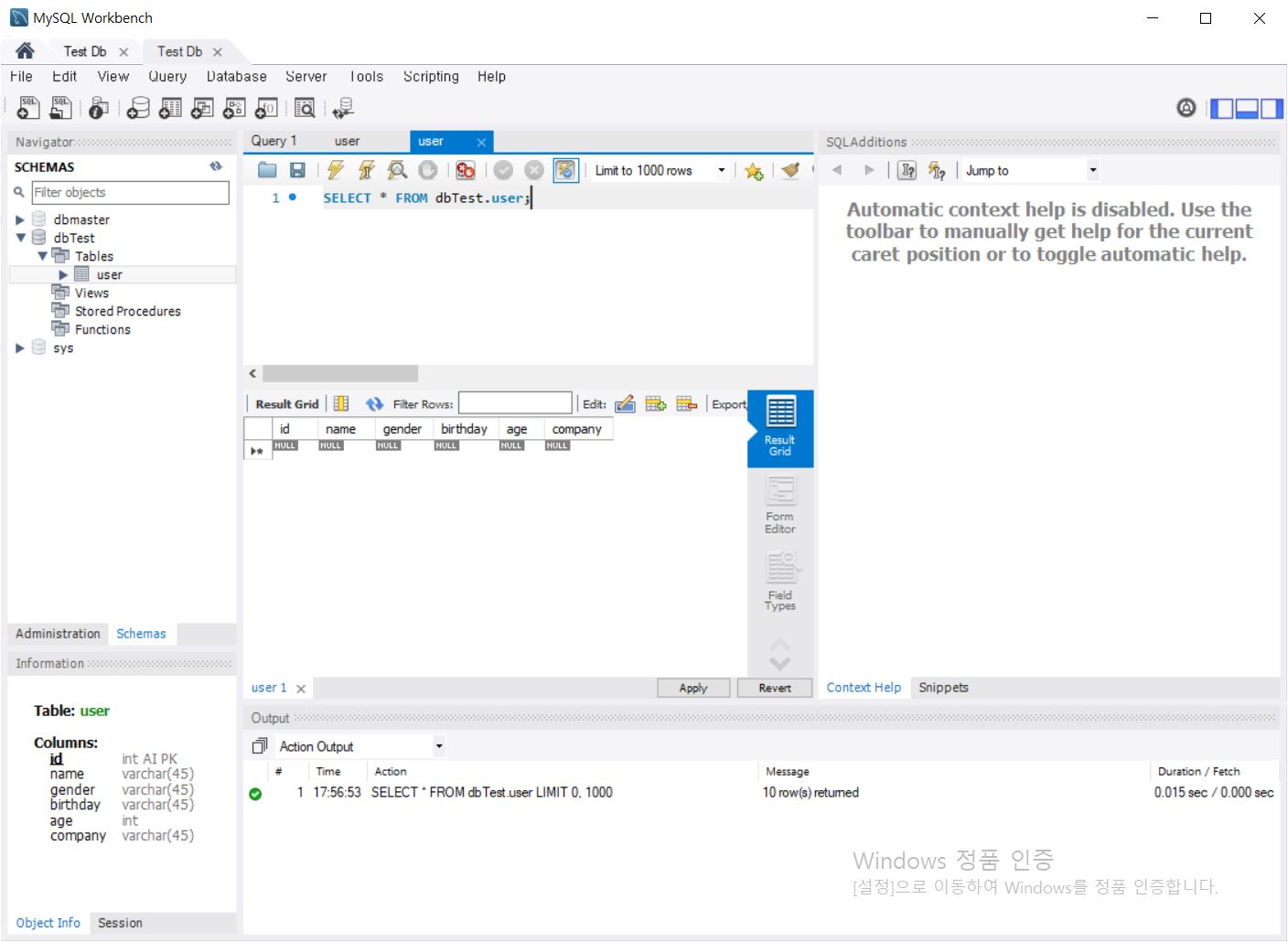
Task: Rollback the current transaction icon
Action: click(534, 170)
